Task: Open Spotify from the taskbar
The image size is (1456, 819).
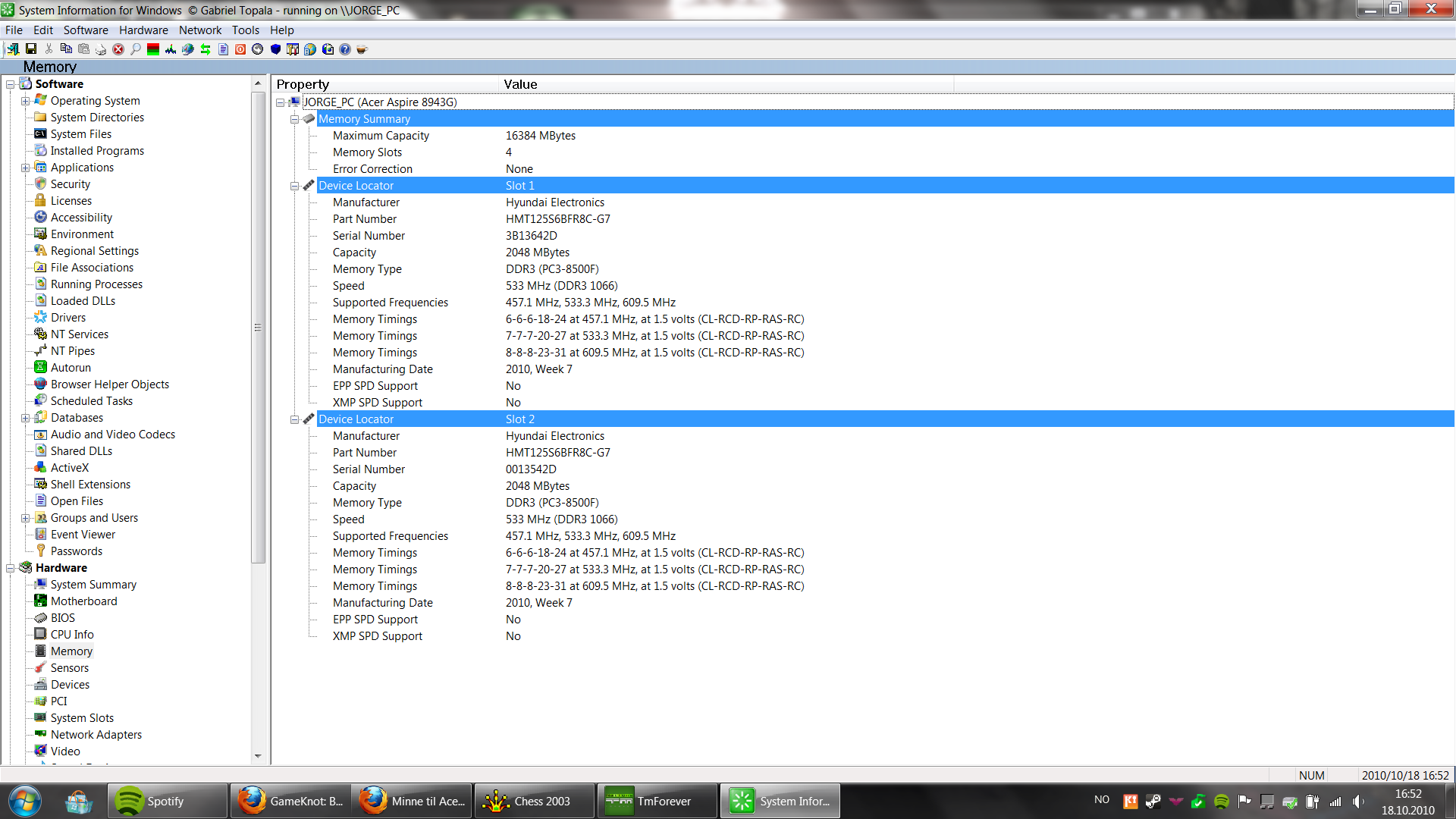Action: click(167, 801)
